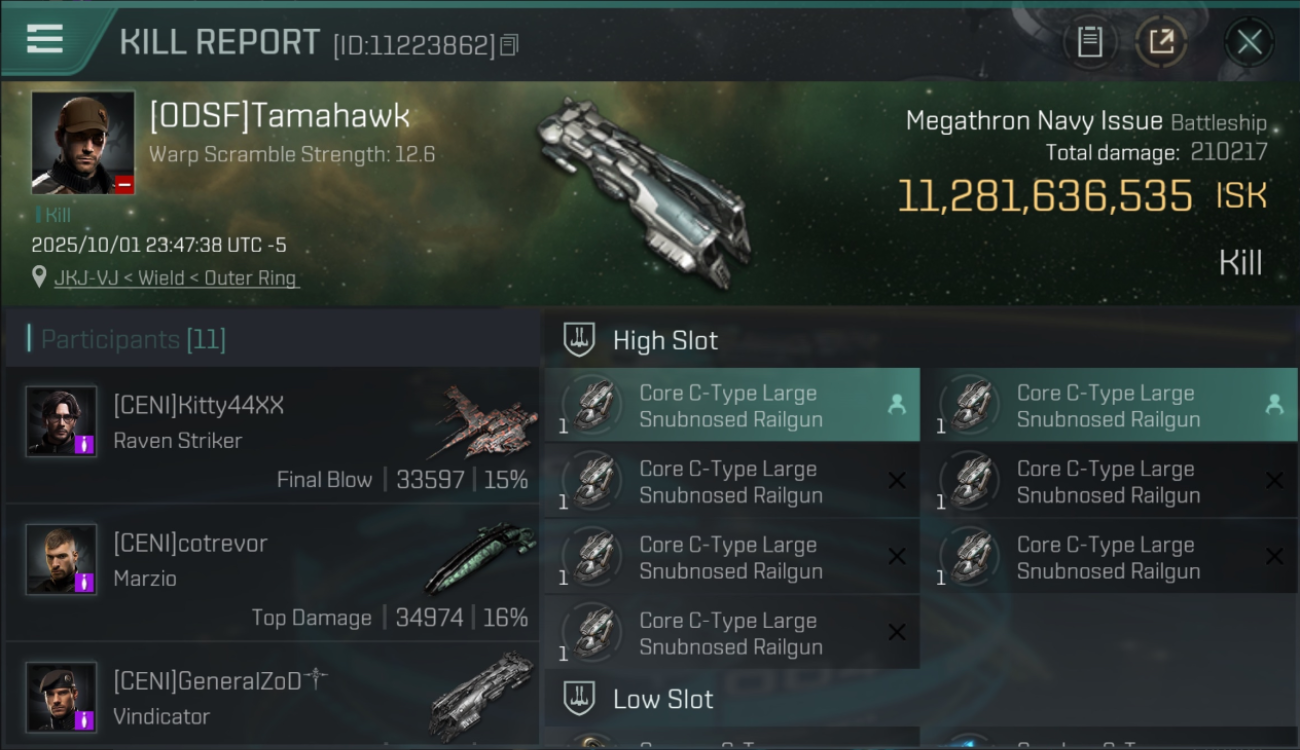This screenshot has width=1300, height=750.
Task: Copy the kill report ID
Action: pyautogui.click(x=509, y=45)
